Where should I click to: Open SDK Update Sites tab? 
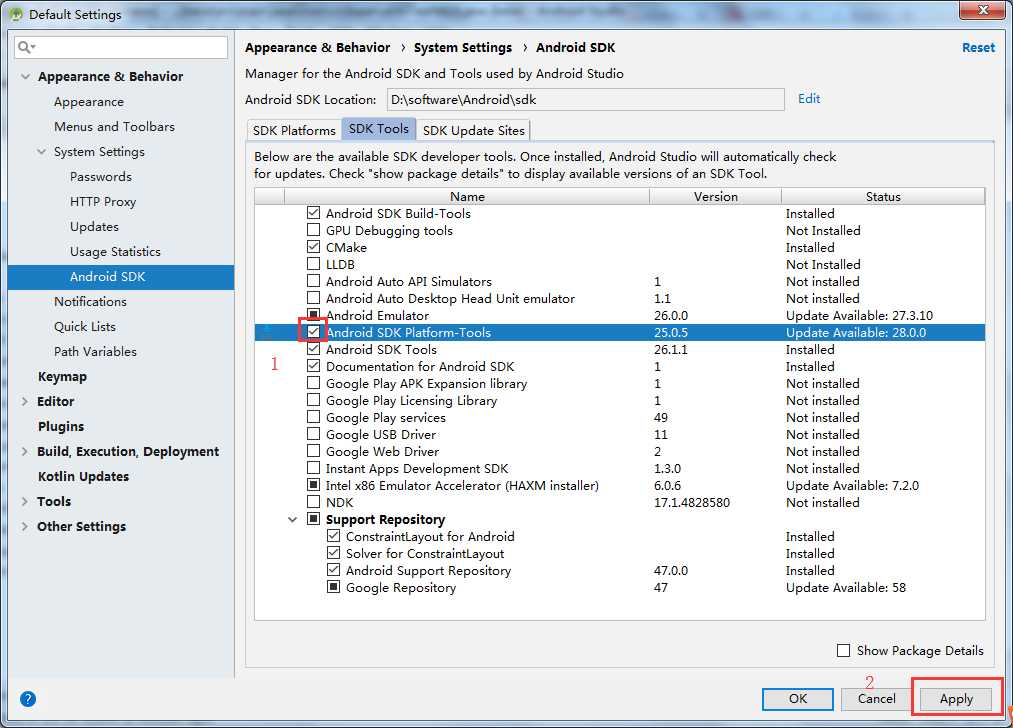point(474,130)
